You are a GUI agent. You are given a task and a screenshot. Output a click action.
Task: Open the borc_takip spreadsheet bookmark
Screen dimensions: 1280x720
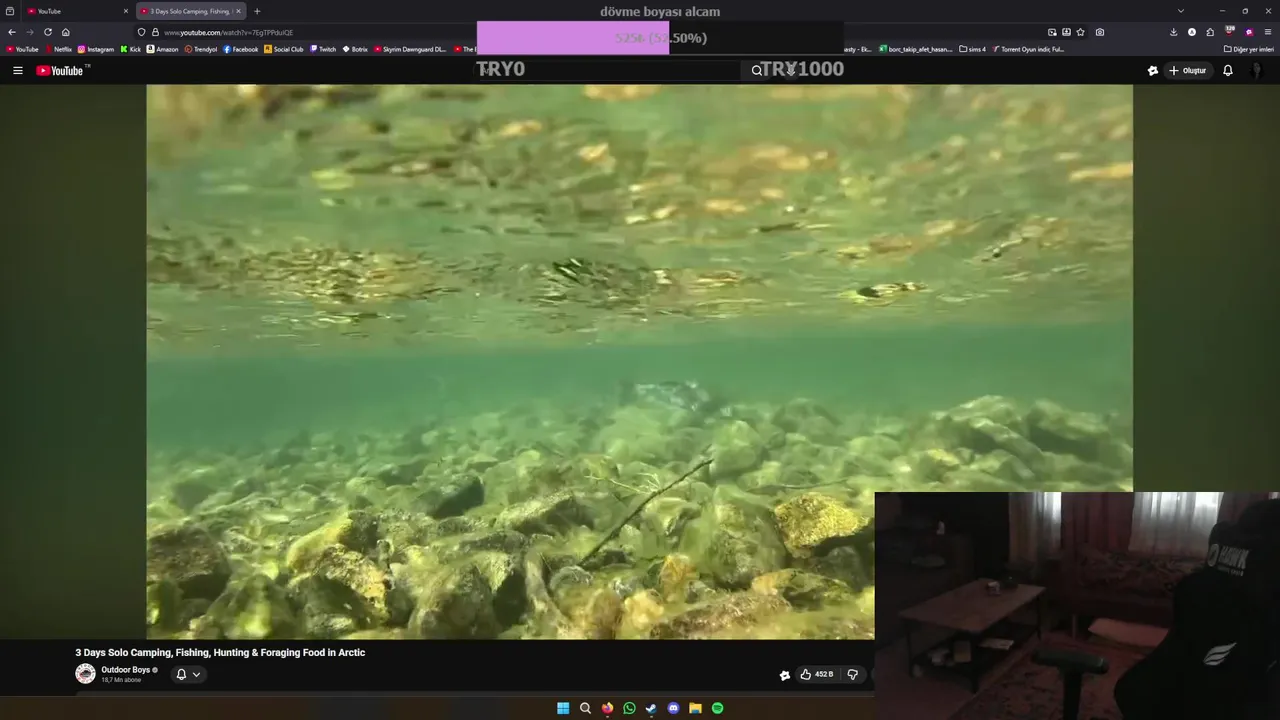pos(916,49)
